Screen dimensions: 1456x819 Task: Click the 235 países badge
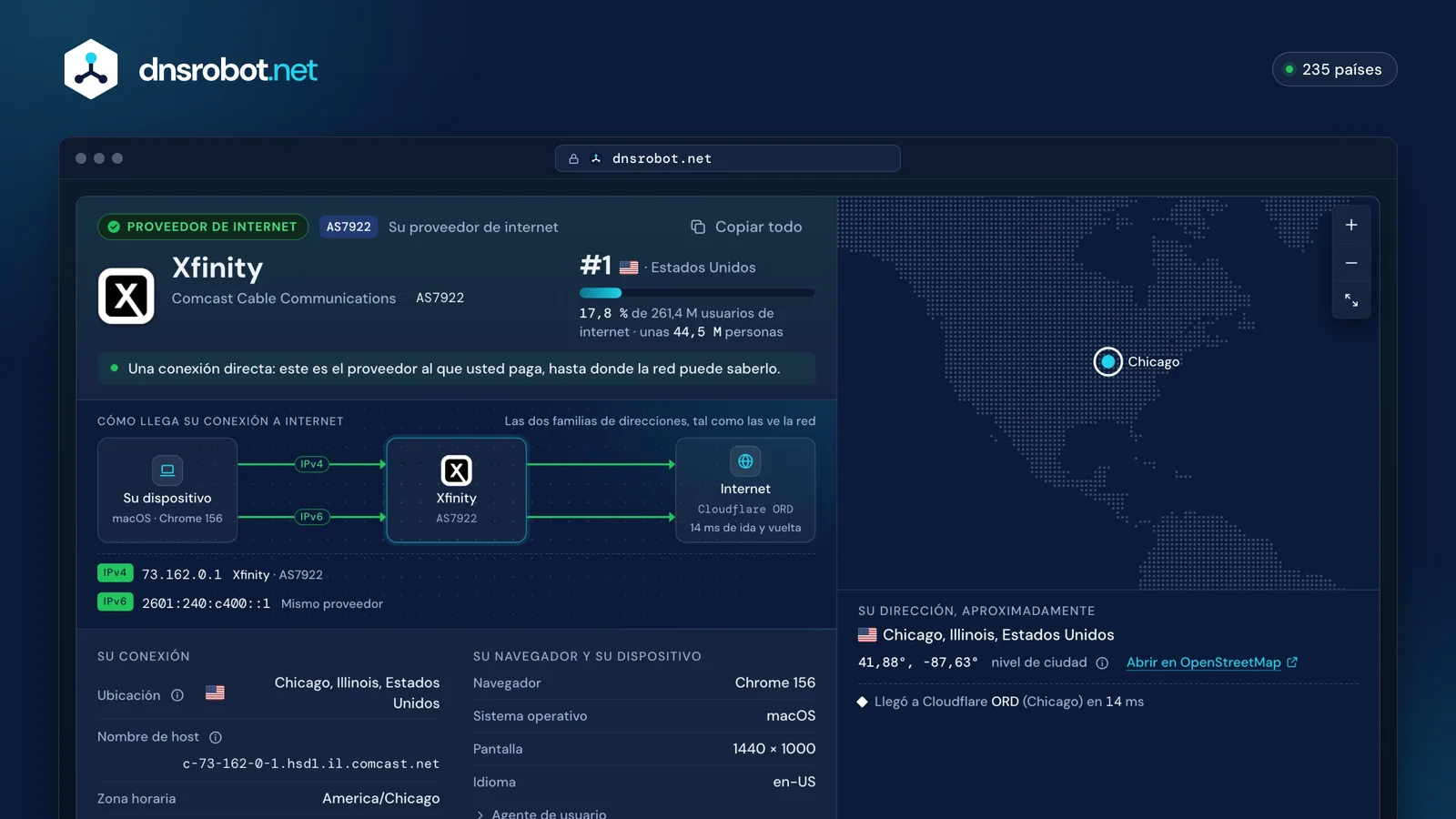(1334, 69)
